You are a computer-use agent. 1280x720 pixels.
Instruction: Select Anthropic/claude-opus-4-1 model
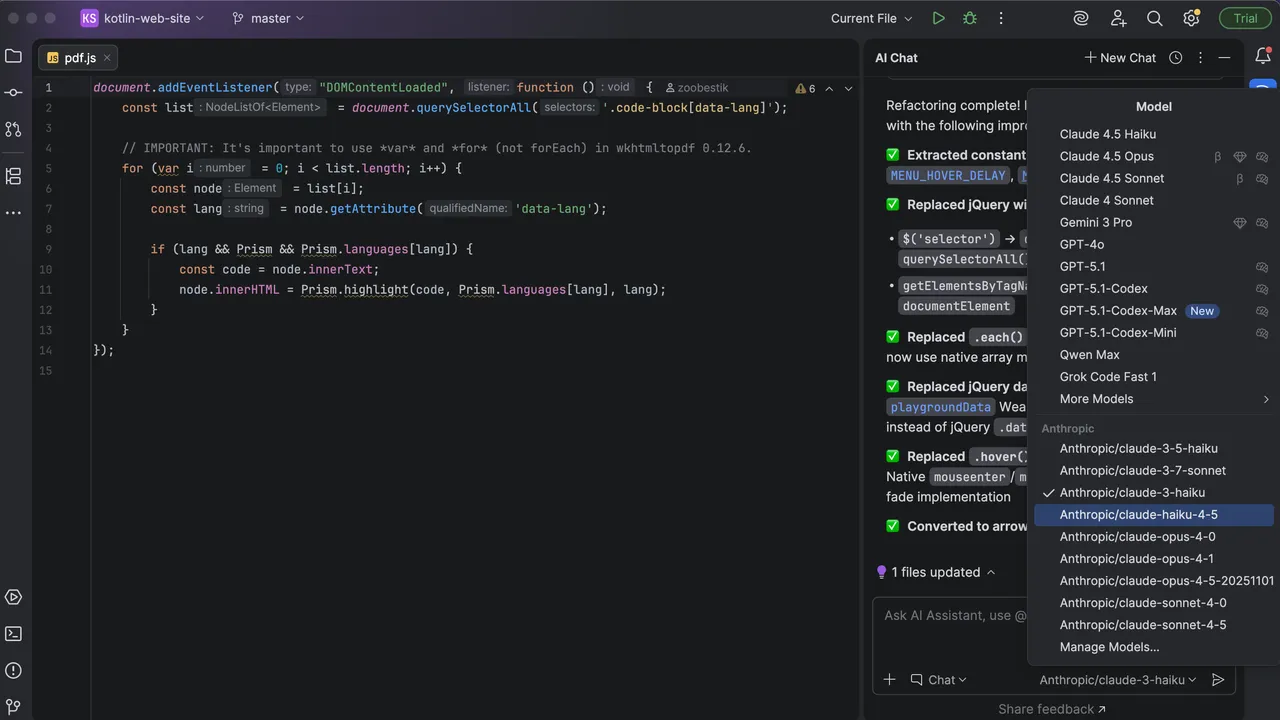[x=1154, y=559]
